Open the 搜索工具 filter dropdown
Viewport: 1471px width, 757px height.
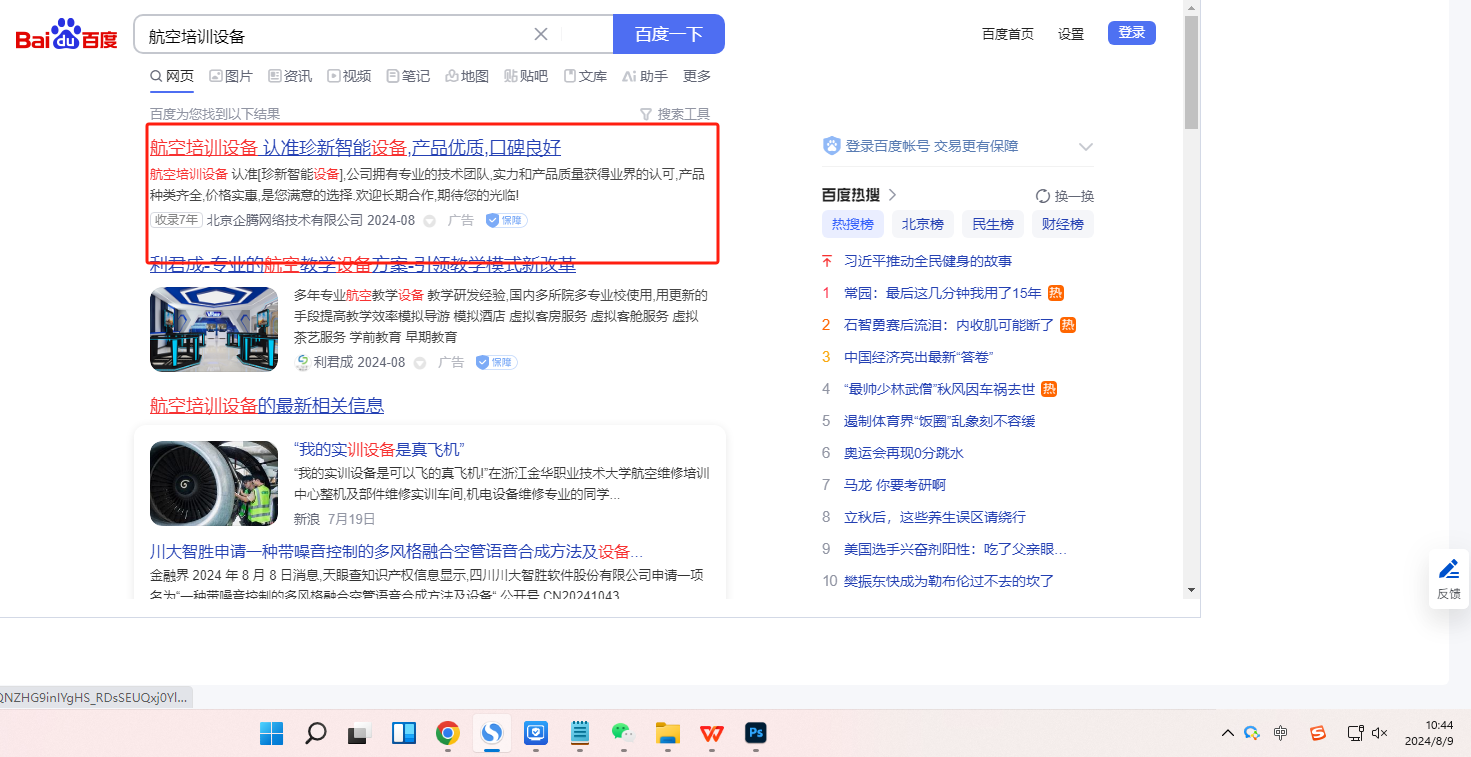[675, 114]
